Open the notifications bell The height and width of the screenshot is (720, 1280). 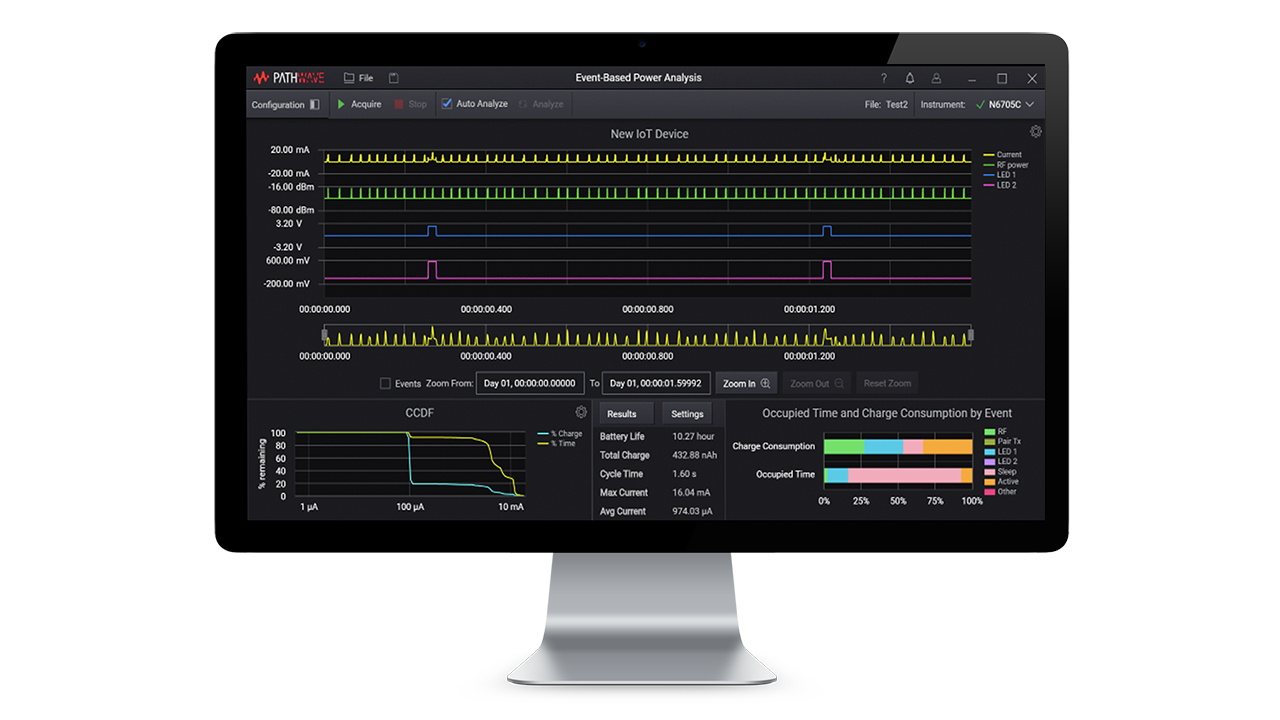click(910, 78)
